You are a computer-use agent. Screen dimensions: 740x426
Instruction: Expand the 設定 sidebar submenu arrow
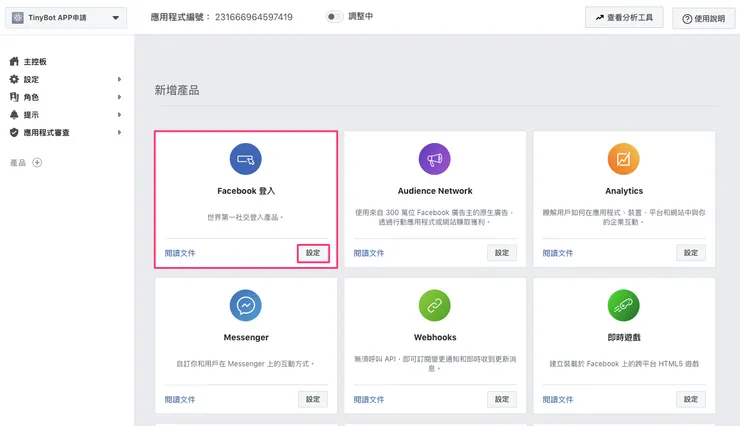[119, 79]
